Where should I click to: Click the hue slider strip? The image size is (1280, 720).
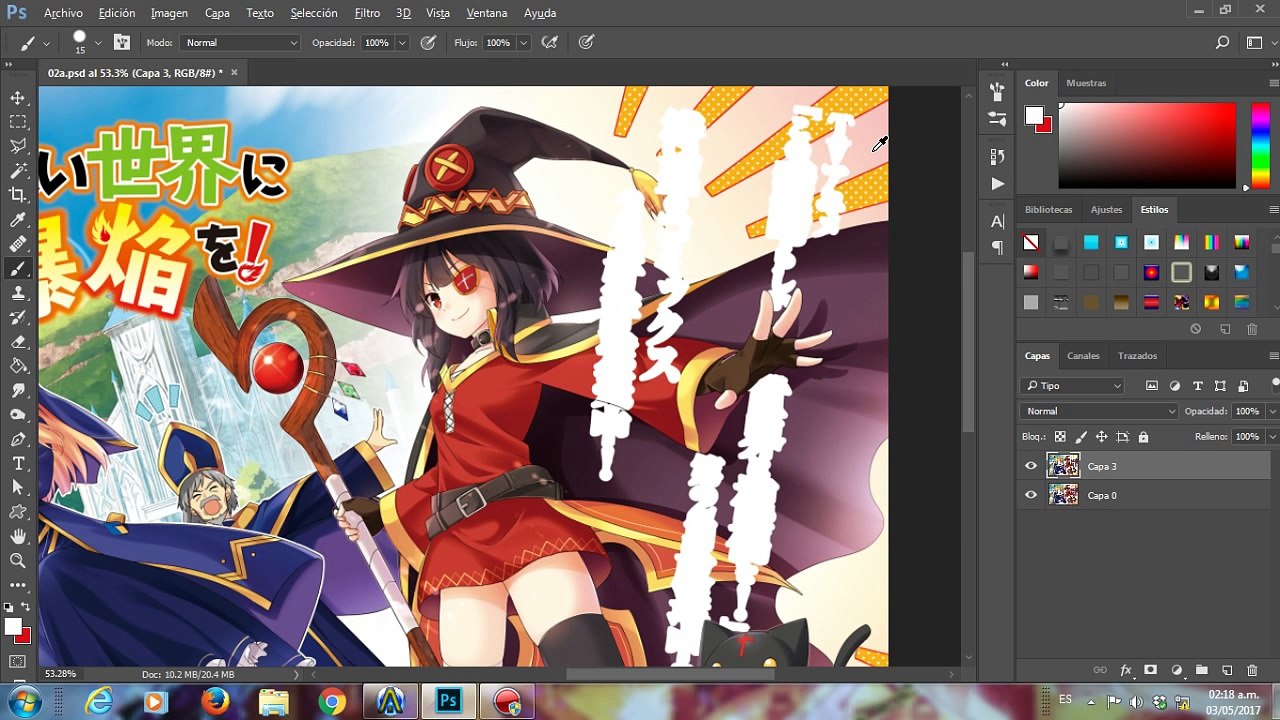click(1260, 145)
